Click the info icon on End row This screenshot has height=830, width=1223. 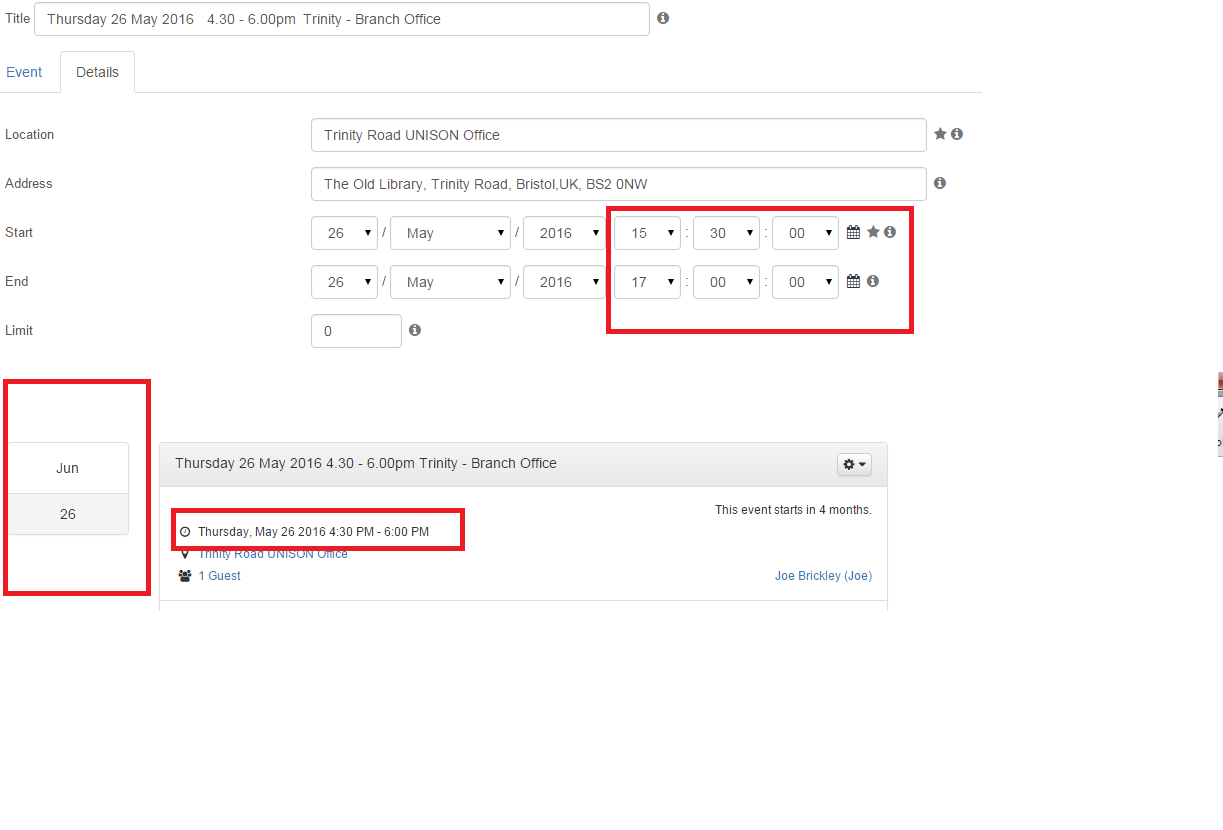pos(873,281)
